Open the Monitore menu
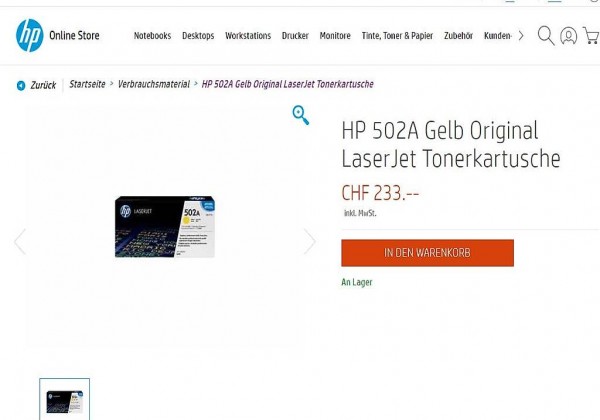 [335, 36]
